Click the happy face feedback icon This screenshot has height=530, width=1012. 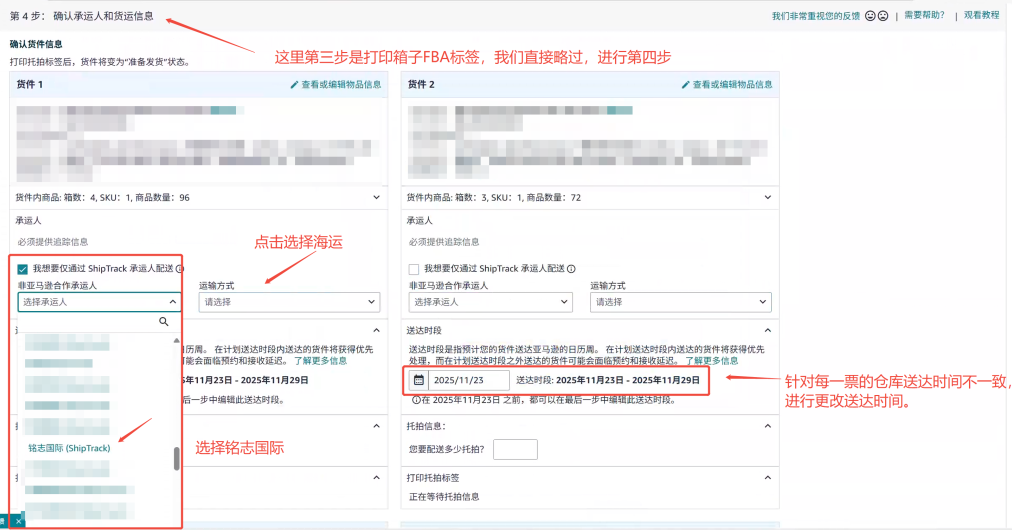click(x=870, y=15)
